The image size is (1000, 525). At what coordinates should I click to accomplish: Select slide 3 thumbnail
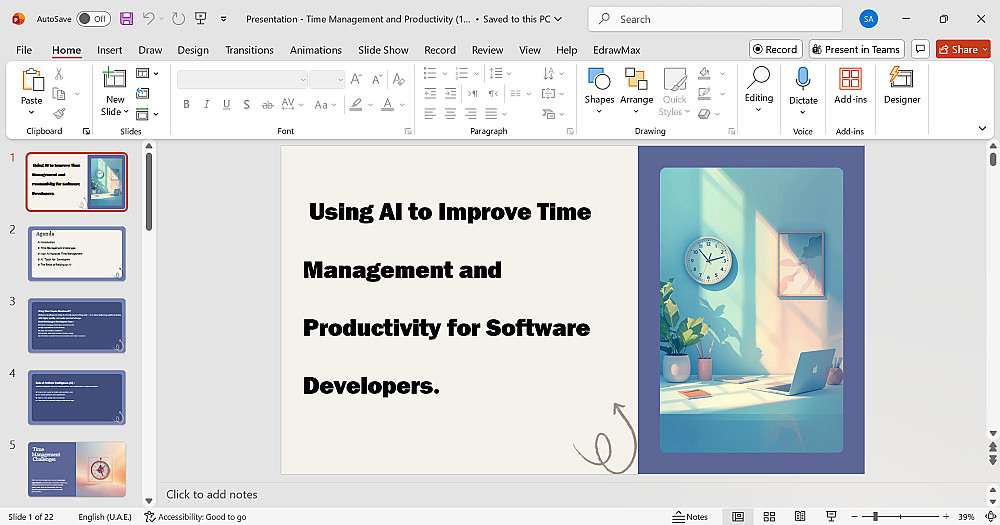pyautogui.click(x=77, y=325)
